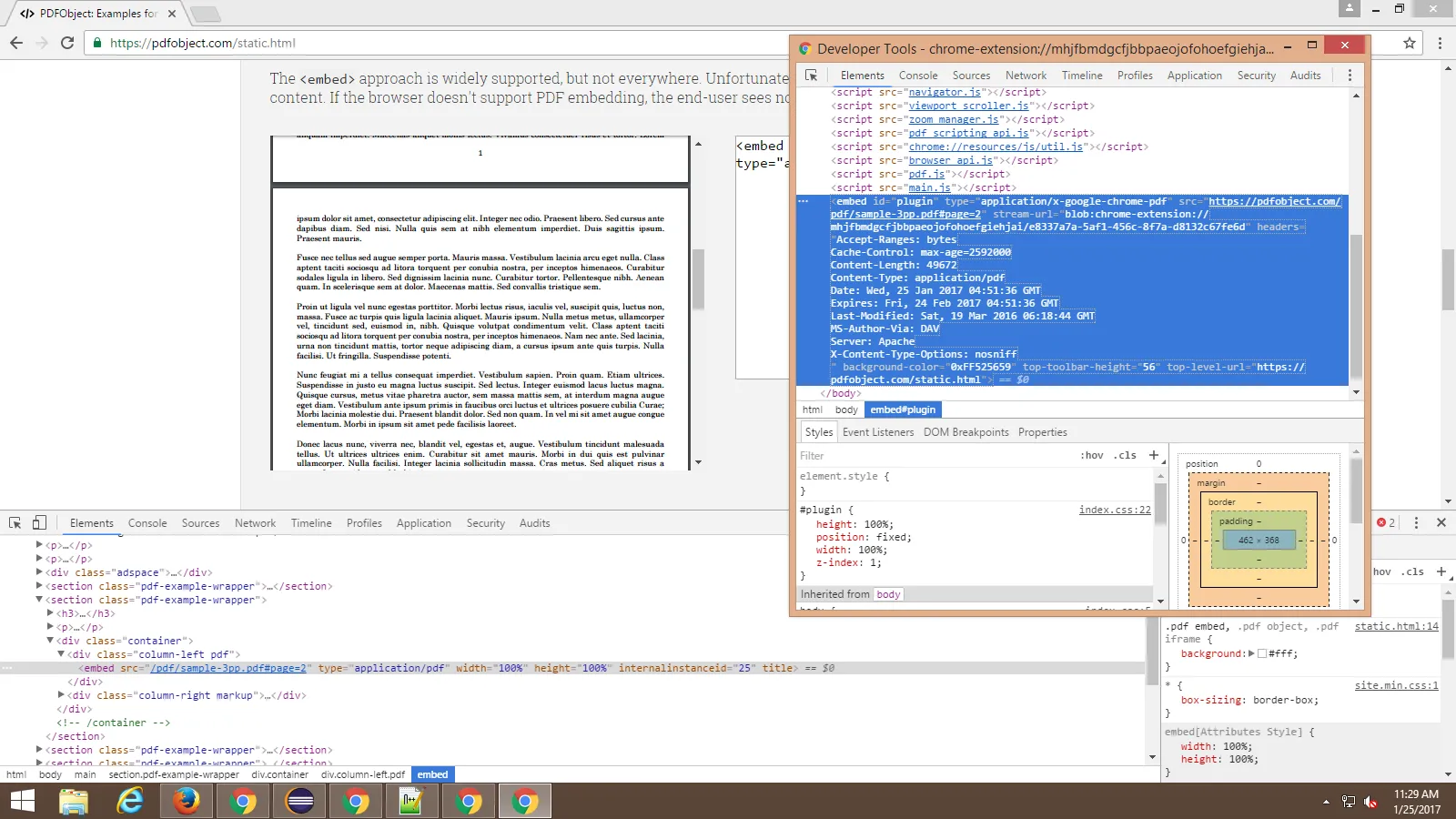
Task: Add new style rule in docked Styles pane
Action: pos(1441,571)
